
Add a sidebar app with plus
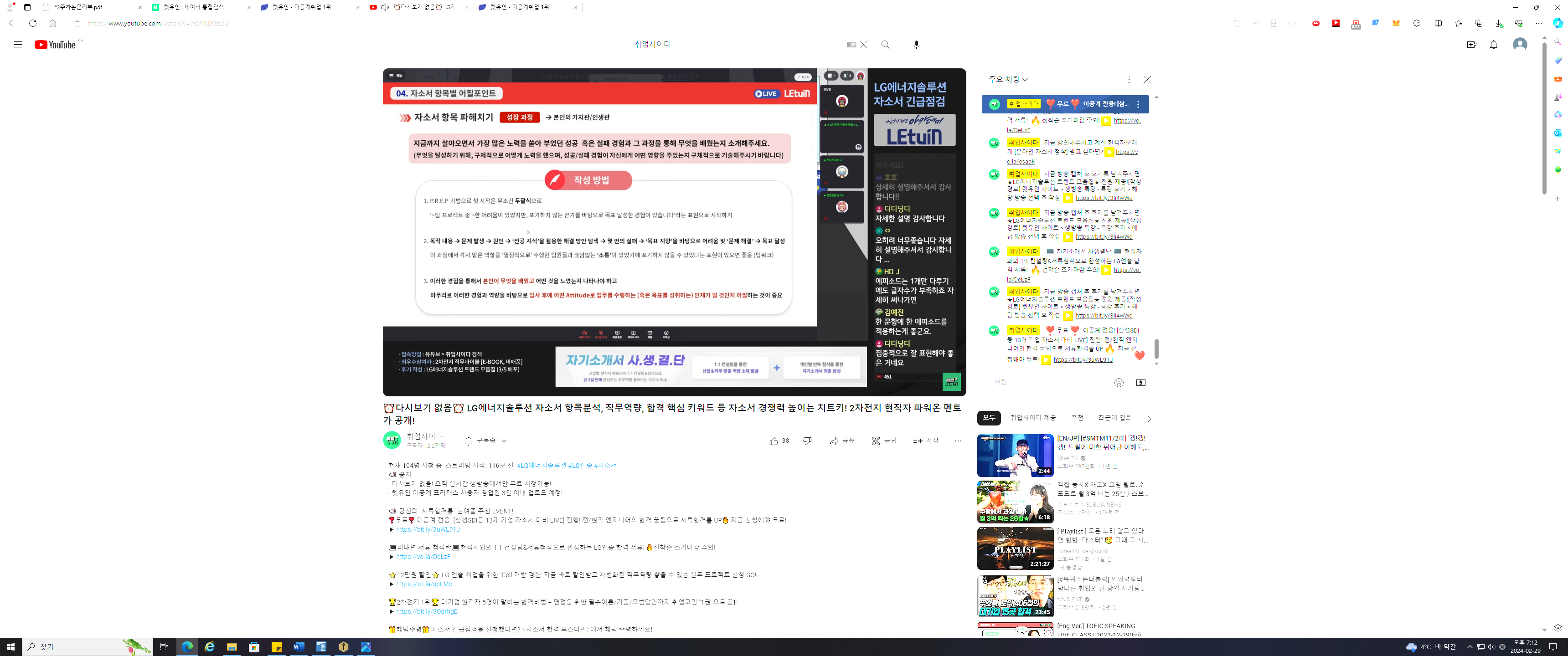pos(1558,199)
